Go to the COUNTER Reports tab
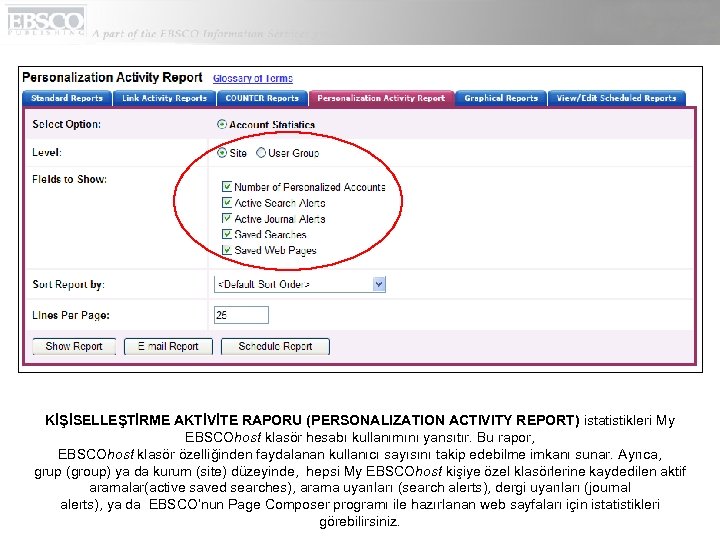 262,98
